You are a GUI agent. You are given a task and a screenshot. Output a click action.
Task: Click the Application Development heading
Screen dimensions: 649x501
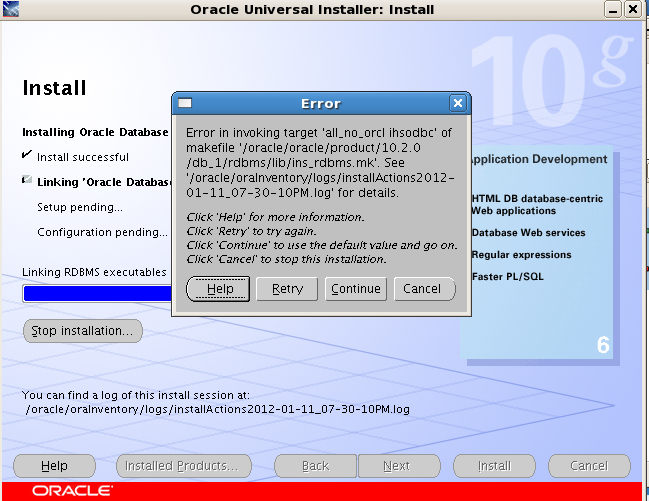point(539,159)
